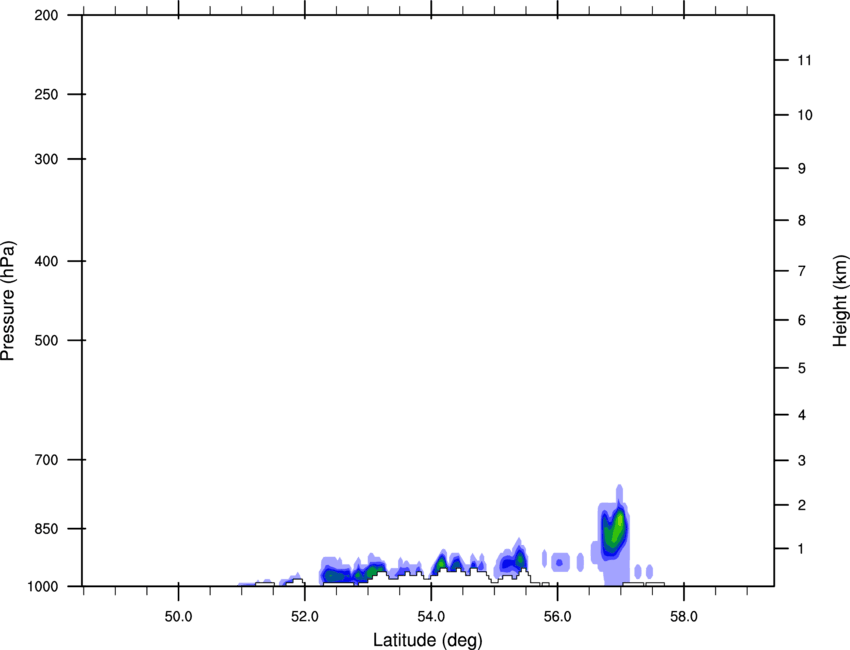Click the 'Pressure (hPa)' axis title
The width and height of the screenshot is (850, 650).
tap(8, 301)
